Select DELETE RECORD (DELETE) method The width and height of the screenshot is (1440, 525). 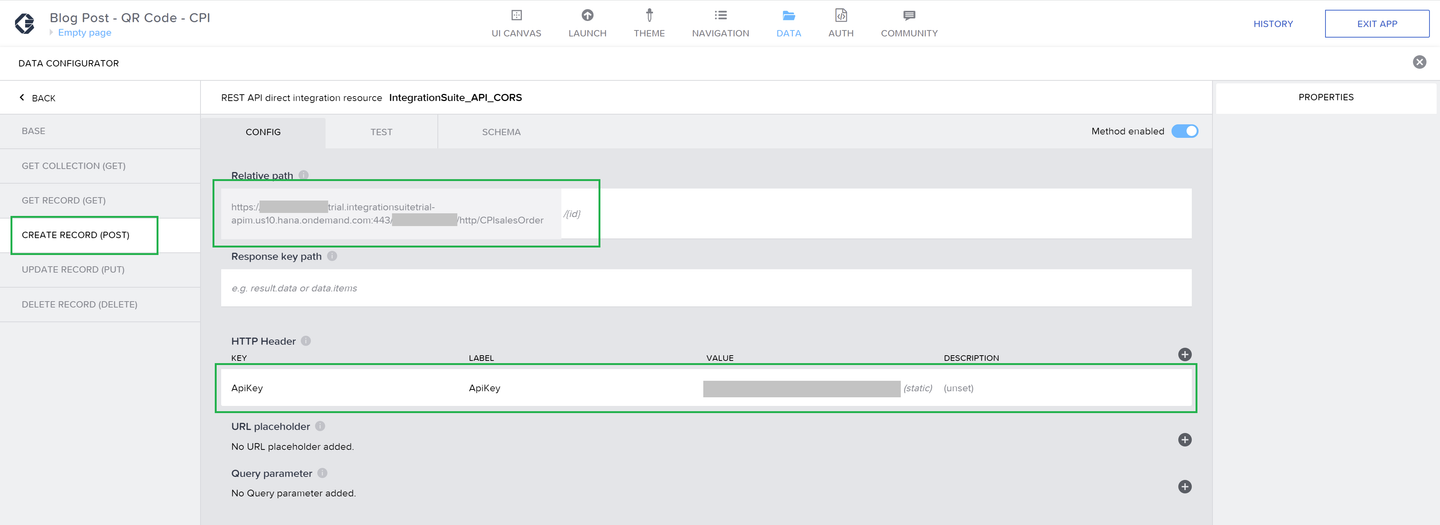coord(100,304)
